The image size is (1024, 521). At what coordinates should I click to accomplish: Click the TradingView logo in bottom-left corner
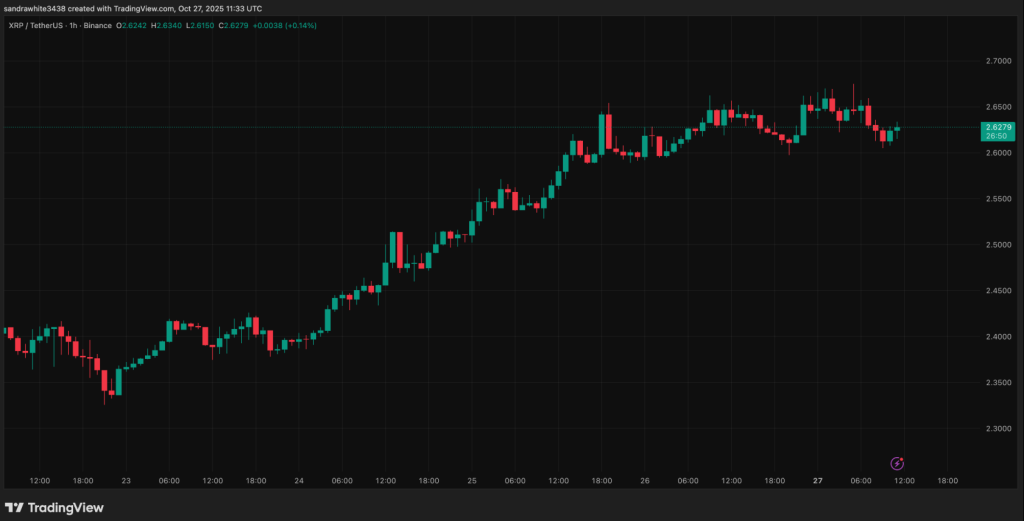point(54,508)
